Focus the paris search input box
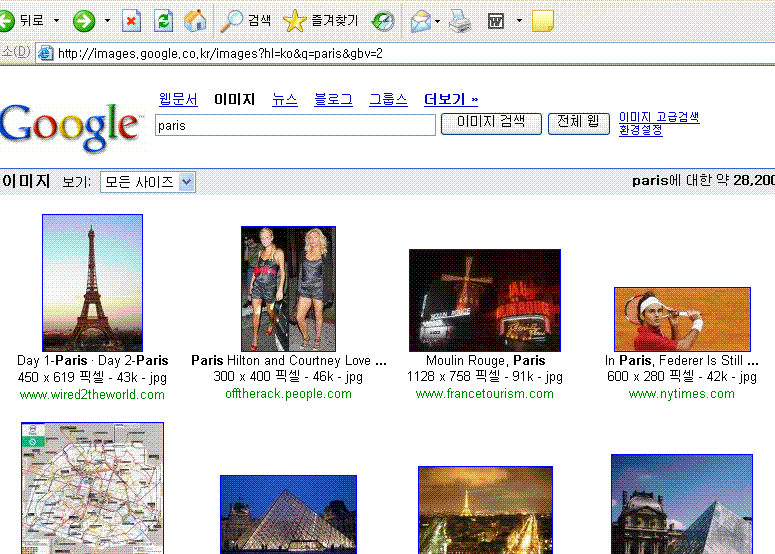This screenshot has height=554, width=775. tap(295, 125)
